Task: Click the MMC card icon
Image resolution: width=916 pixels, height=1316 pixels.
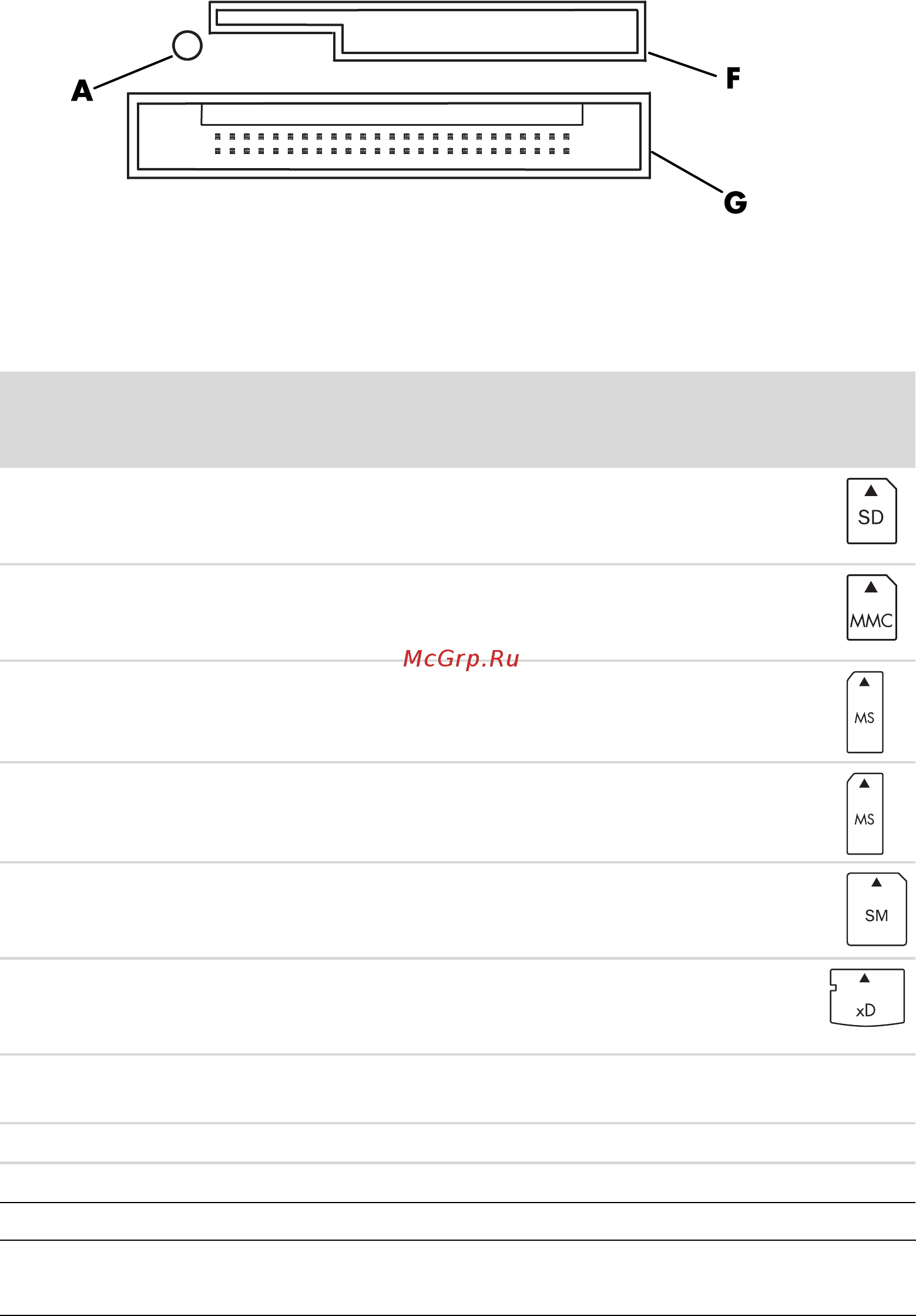Action: click(871, 607)
